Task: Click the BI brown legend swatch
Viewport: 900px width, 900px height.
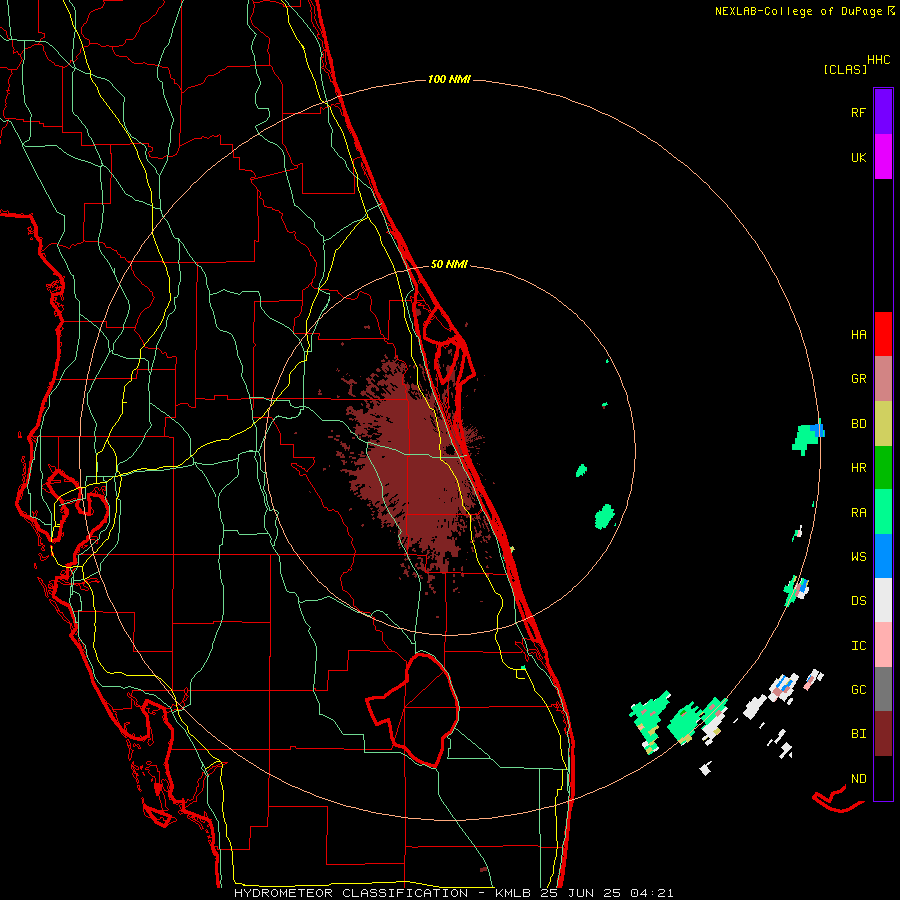Action: pos(883,734)
